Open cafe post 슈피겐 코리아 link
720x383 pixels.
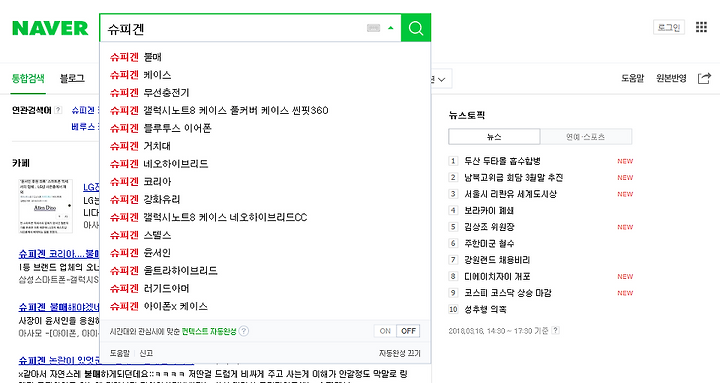pos(59,253)
